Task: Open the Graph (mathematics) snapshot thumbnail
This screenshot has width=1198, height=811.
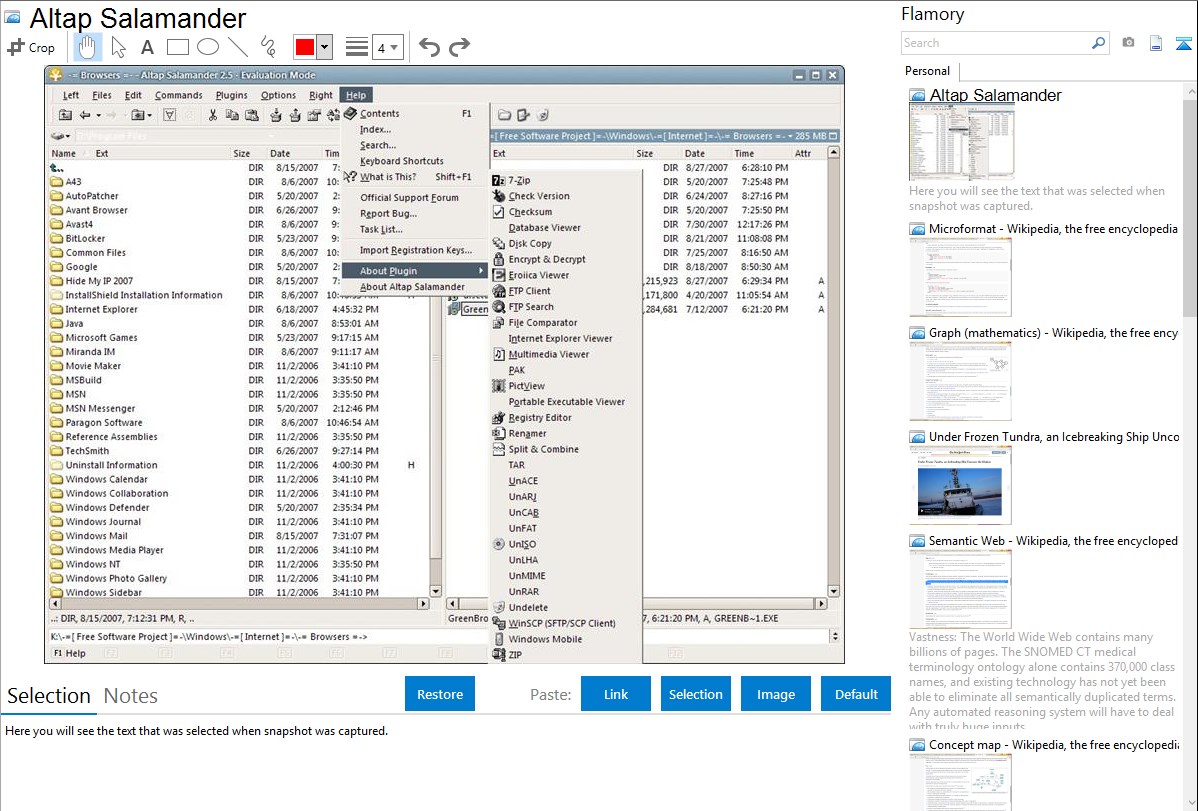Action: [960, 381]
